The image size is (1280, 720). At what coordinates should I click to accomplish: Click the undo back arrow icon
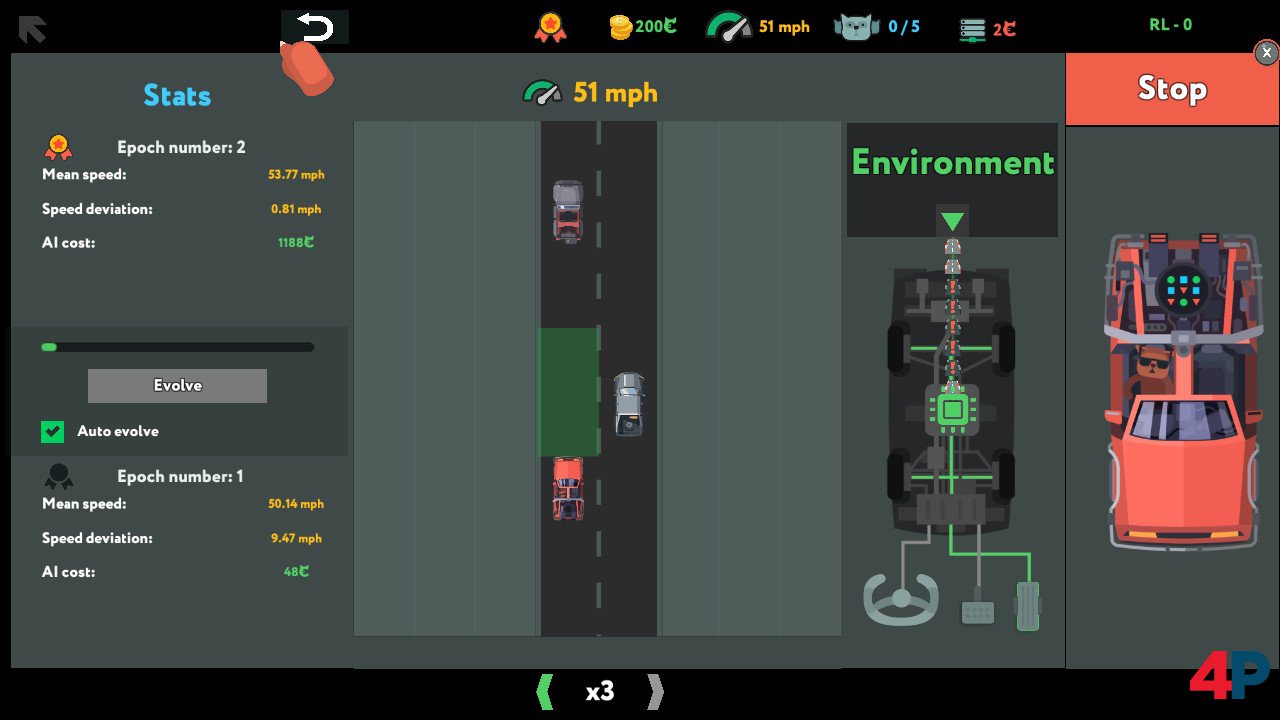pos(314,27)
